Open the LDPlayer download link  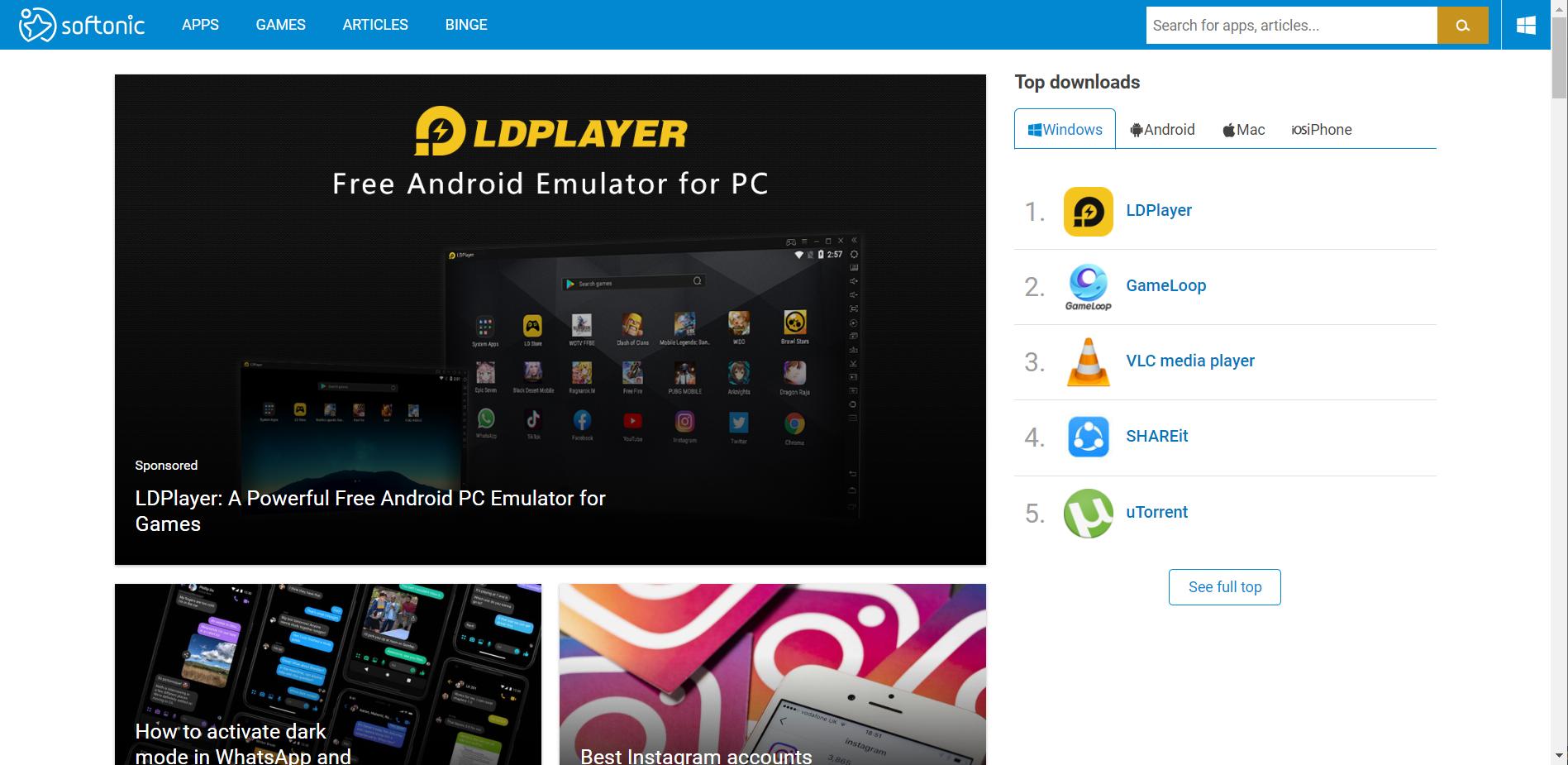(1159, 210)
